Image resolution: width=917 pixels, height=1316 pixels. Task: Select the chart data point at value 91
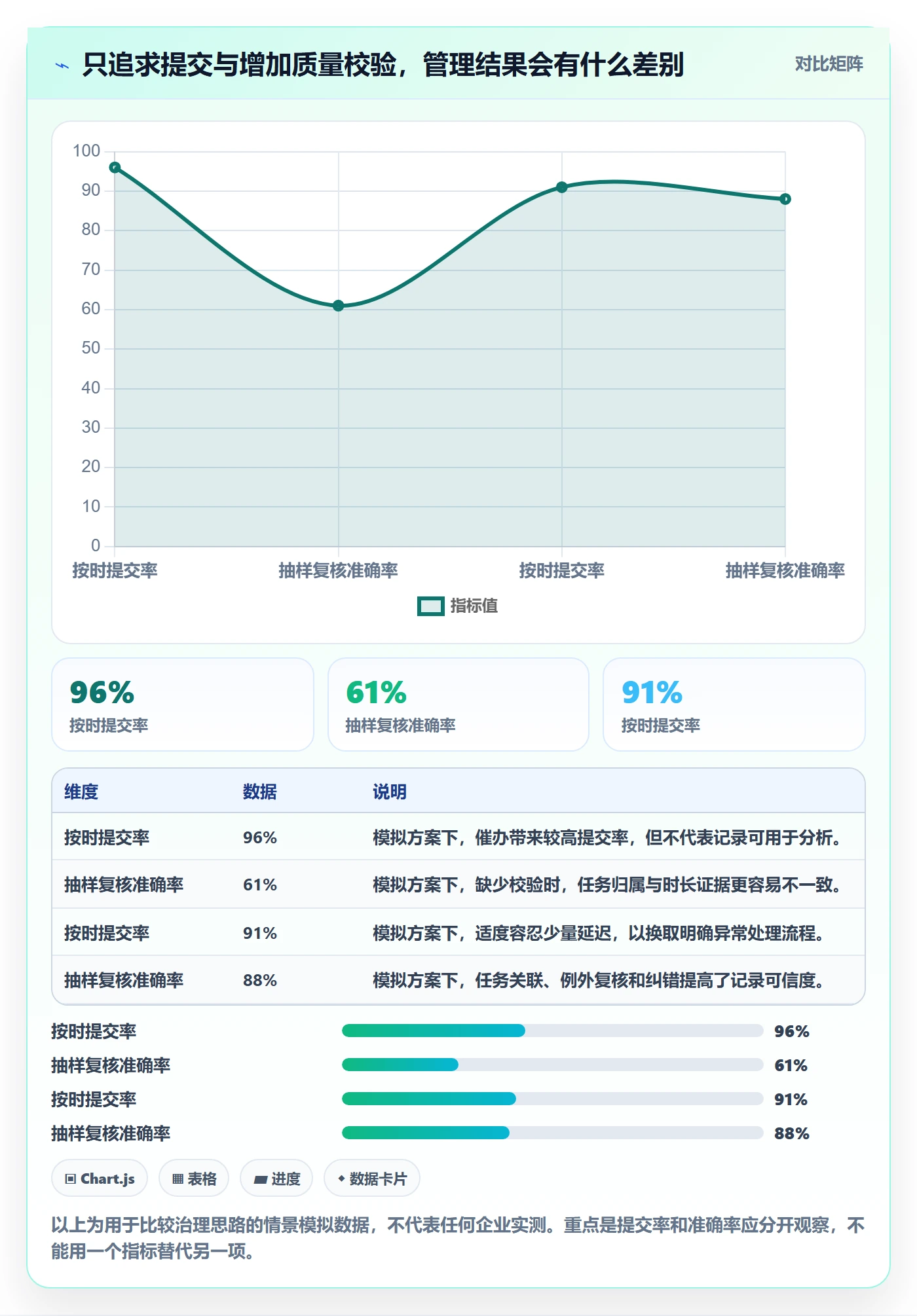pyautogui.click(x=561, y=187)
